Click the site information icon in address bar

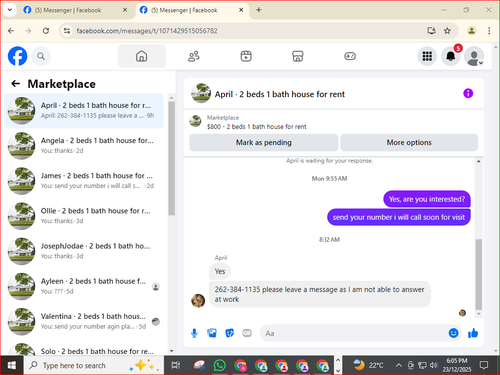click(x=67, y=31)
